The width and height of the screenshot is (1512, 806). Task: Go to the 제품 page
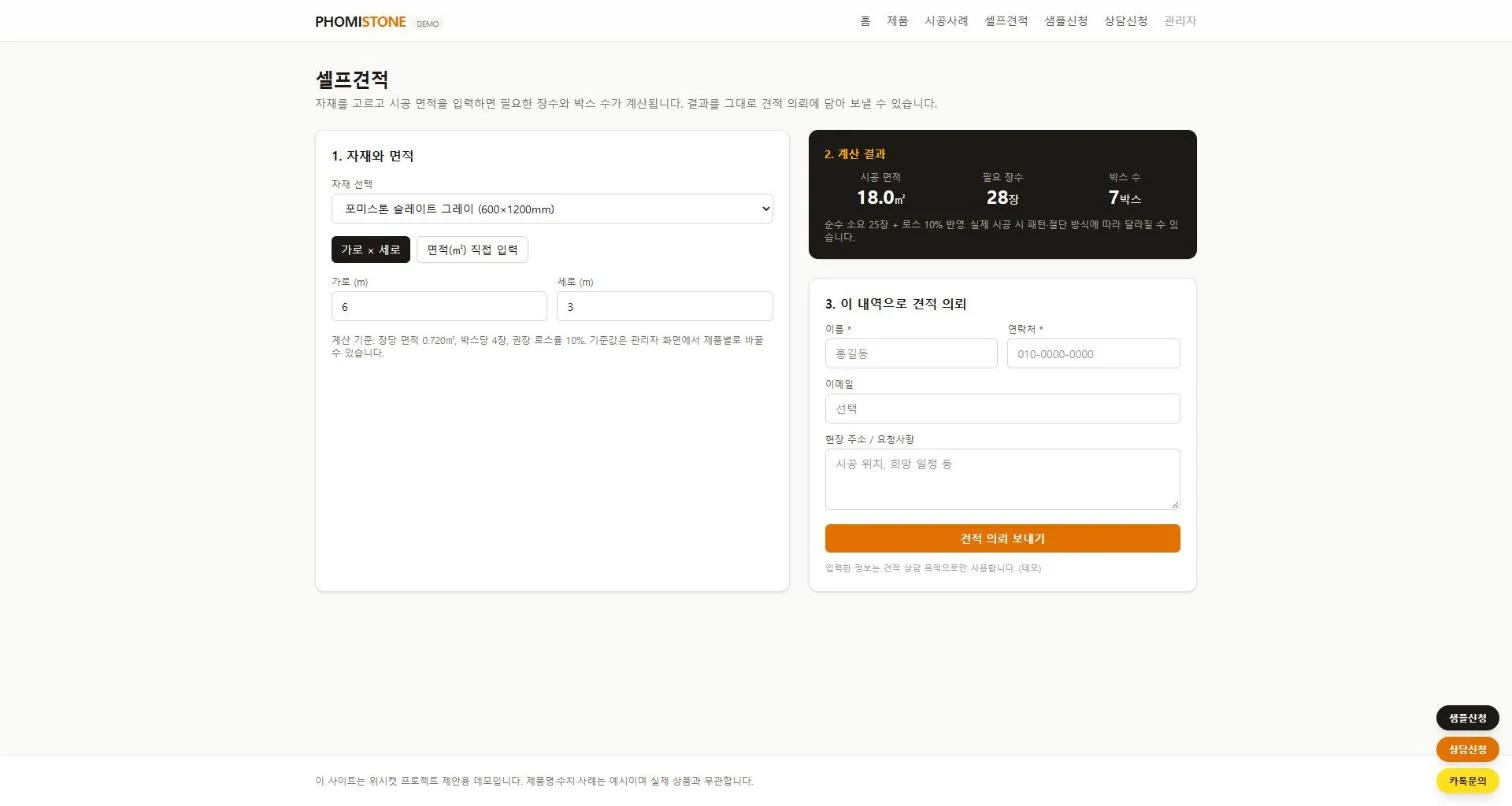coord(897,21)
